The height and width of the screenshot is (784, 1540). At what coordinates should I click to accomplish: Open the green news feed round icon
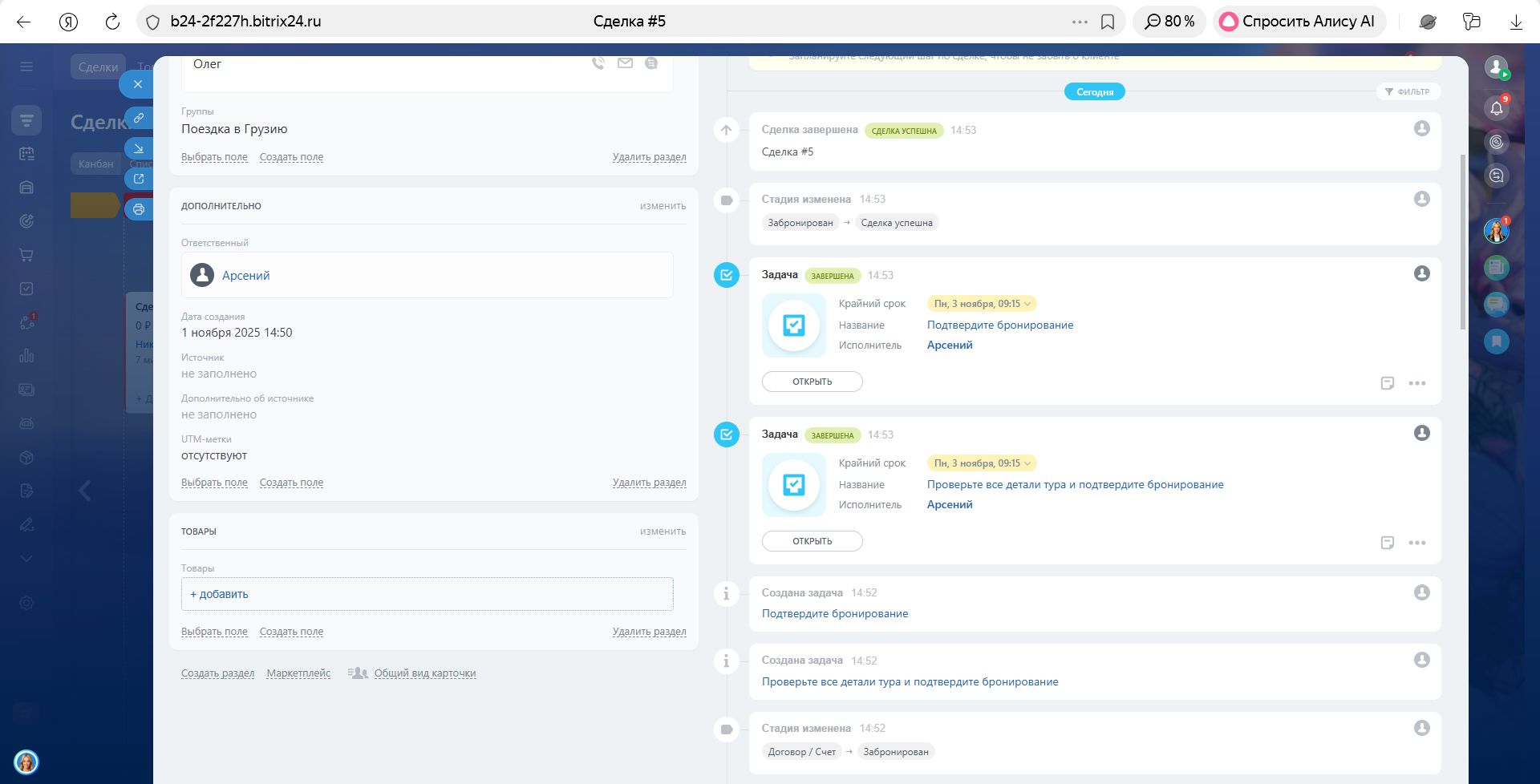1497,268
